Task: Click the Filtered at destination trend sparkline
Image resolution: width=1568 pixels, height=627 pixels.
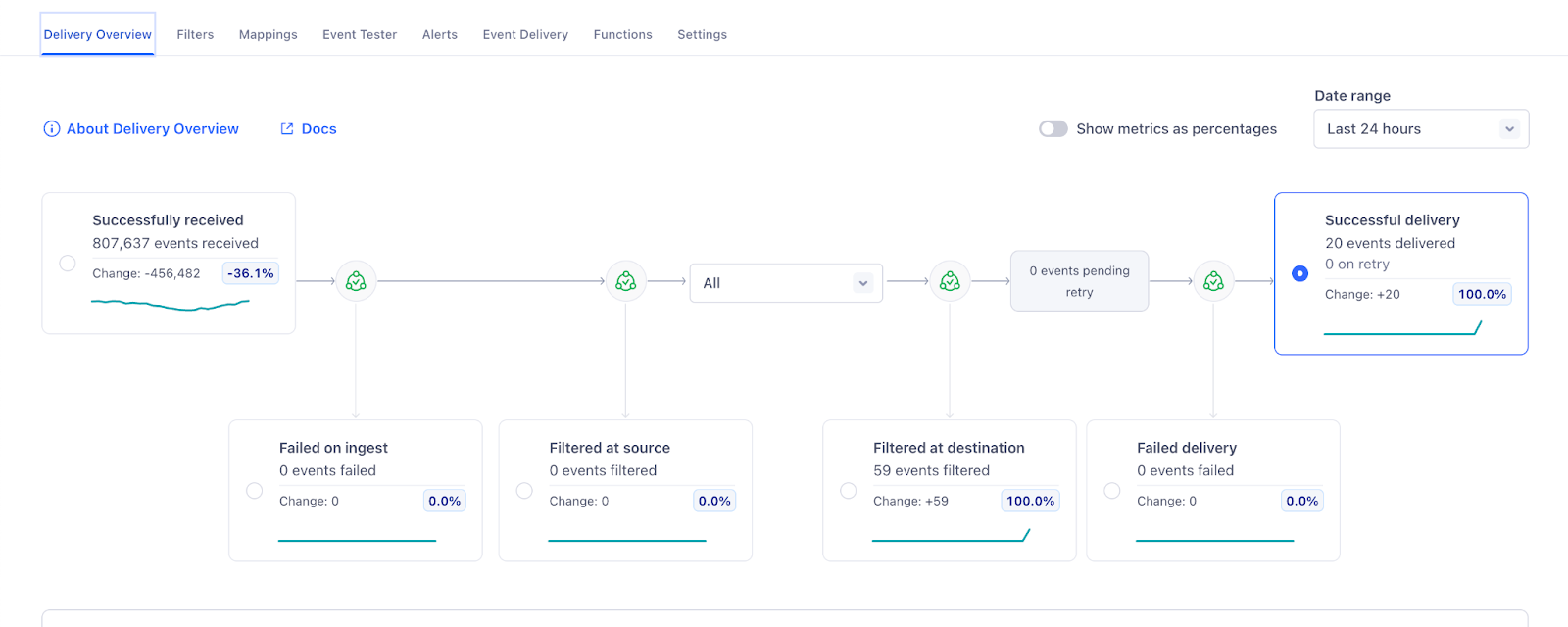Action: pyautogui.click(x=950, y=537)
